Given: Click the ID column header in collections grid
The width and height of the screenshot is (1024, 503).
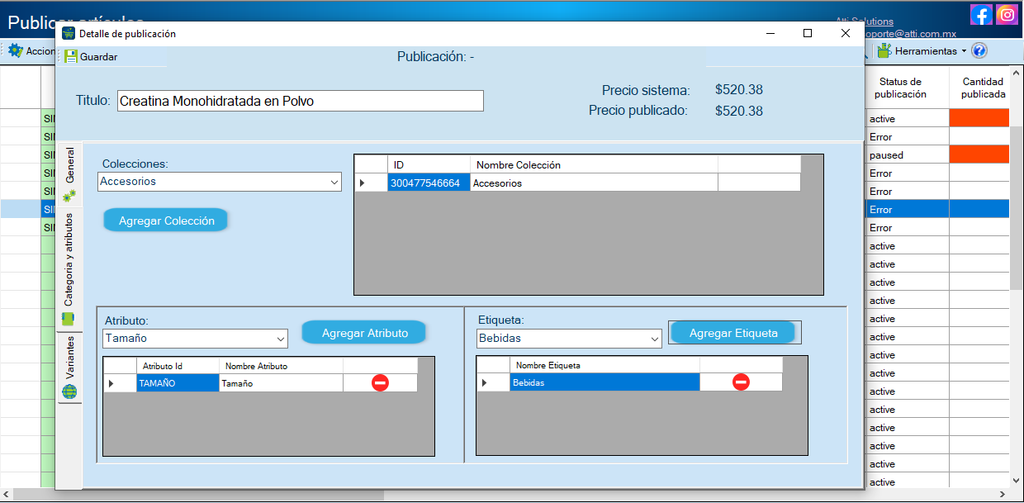Looking at the screenshot, I should (429, 165).
